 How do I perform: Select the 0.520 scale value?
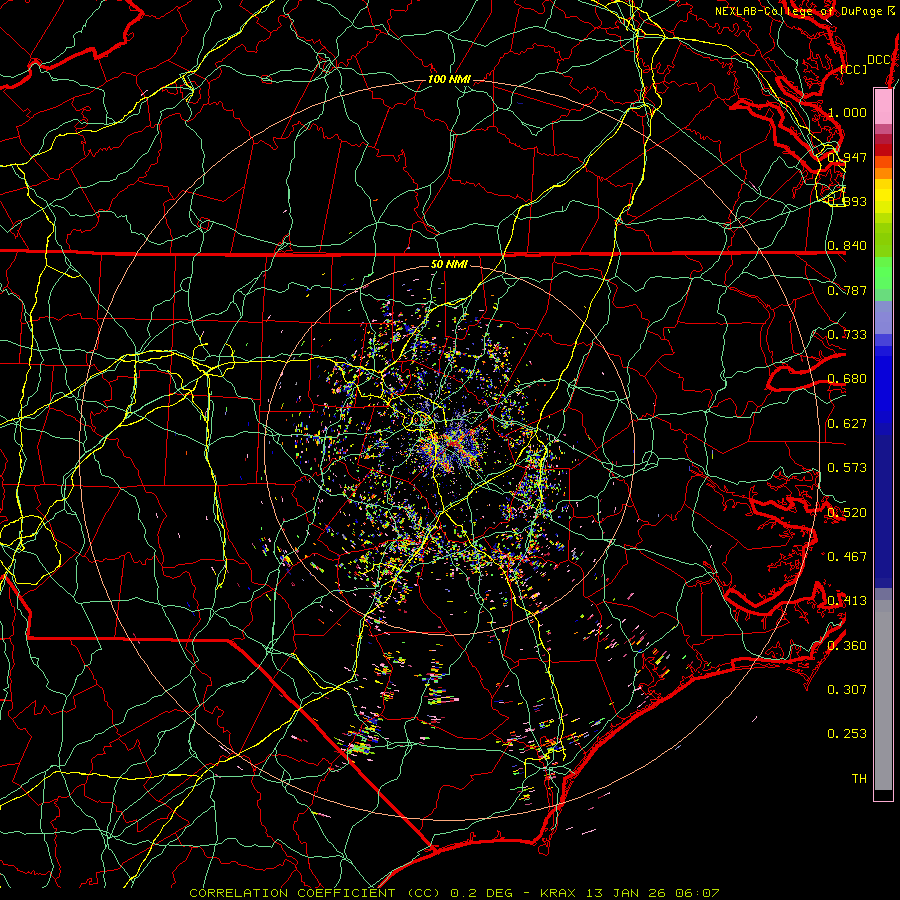coord(847,513)
